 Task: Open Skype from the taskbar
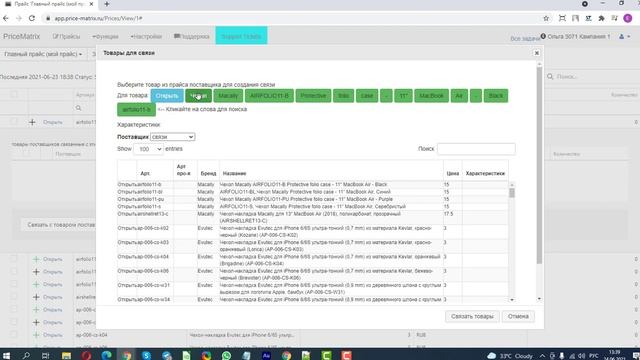coord(147,356)
